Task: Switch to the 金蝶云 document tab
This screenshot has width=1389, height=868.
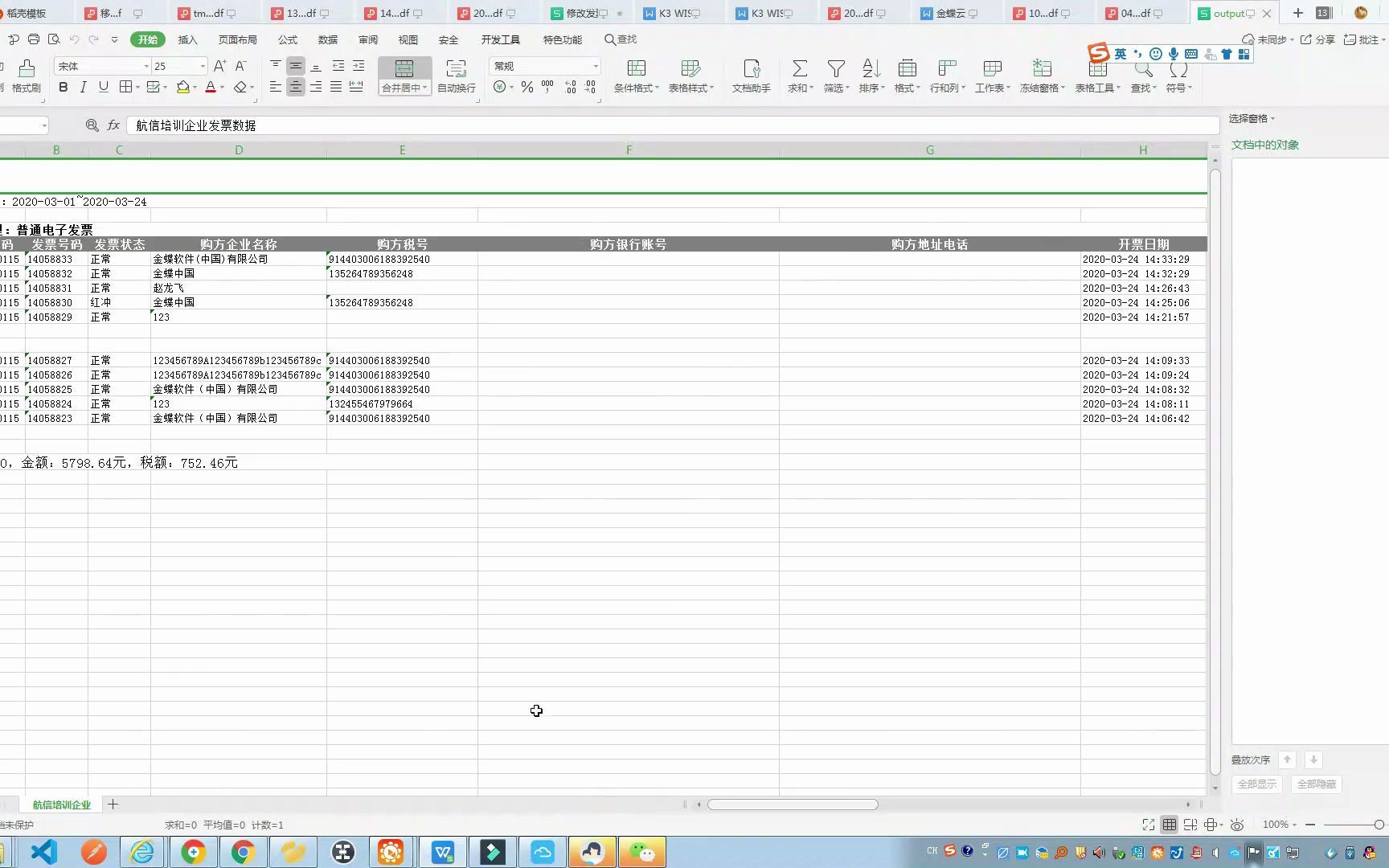Action: point(950,14)
